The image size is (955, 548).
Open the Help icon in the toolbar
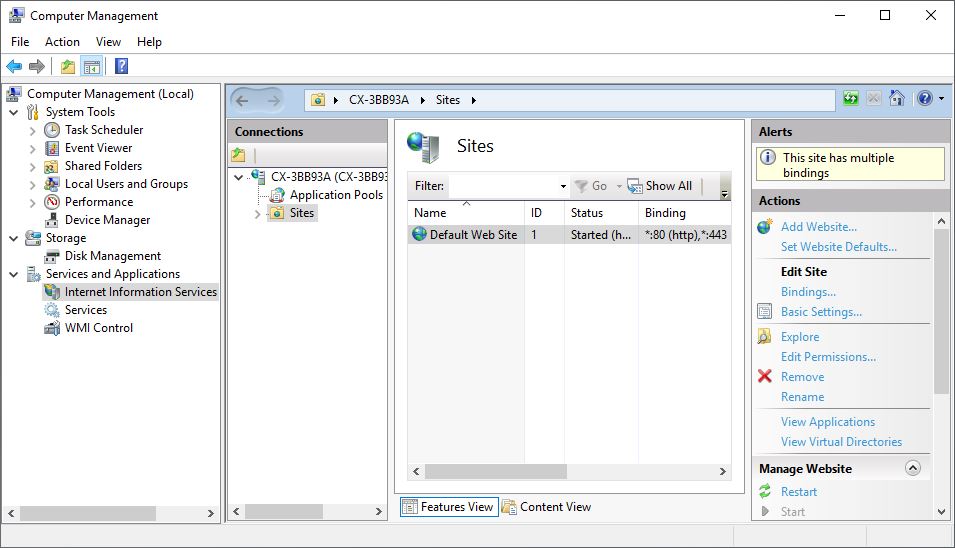[x=121, y=66]
